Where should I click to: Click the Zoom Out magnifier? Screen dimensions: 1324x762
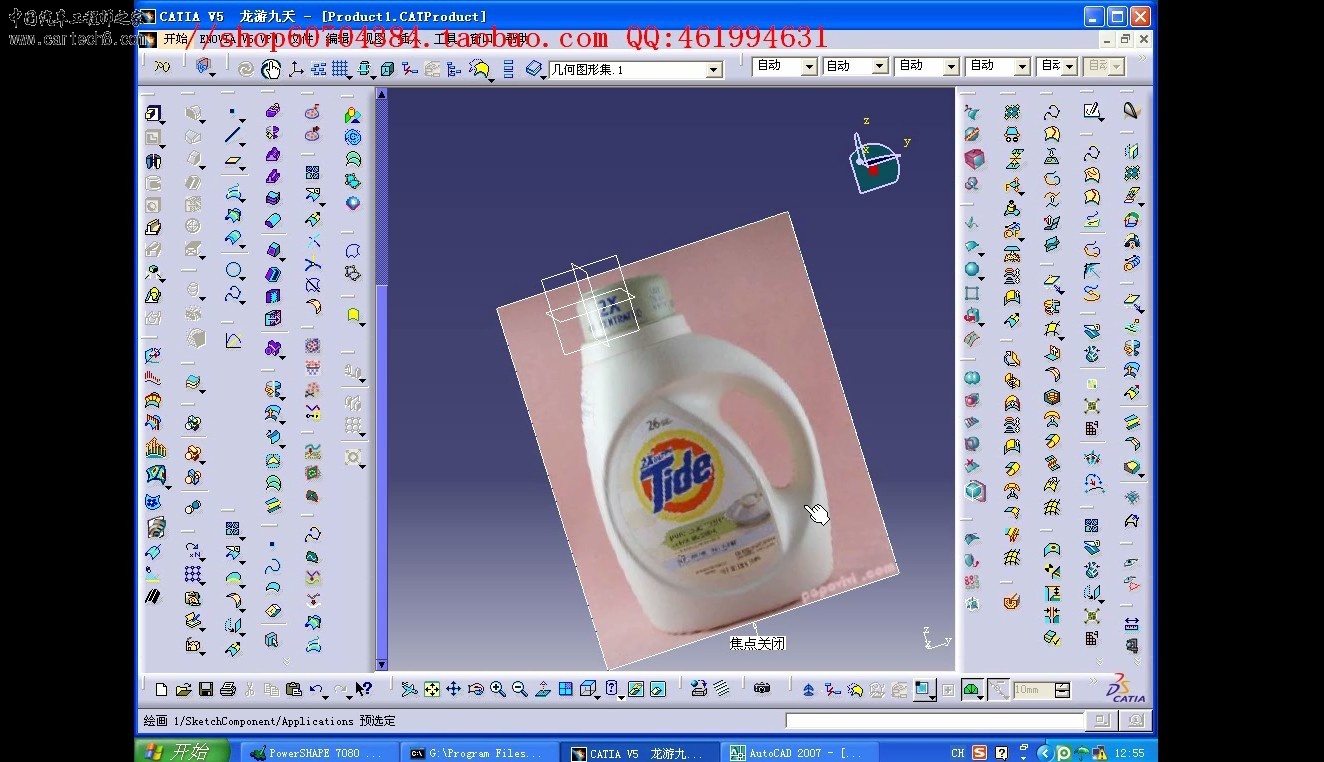point(520,689)
